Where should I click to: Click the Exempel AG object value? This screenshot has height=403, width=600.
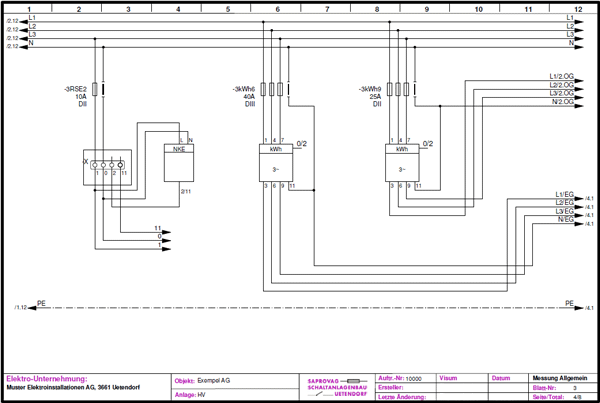[x=214, y=380]
